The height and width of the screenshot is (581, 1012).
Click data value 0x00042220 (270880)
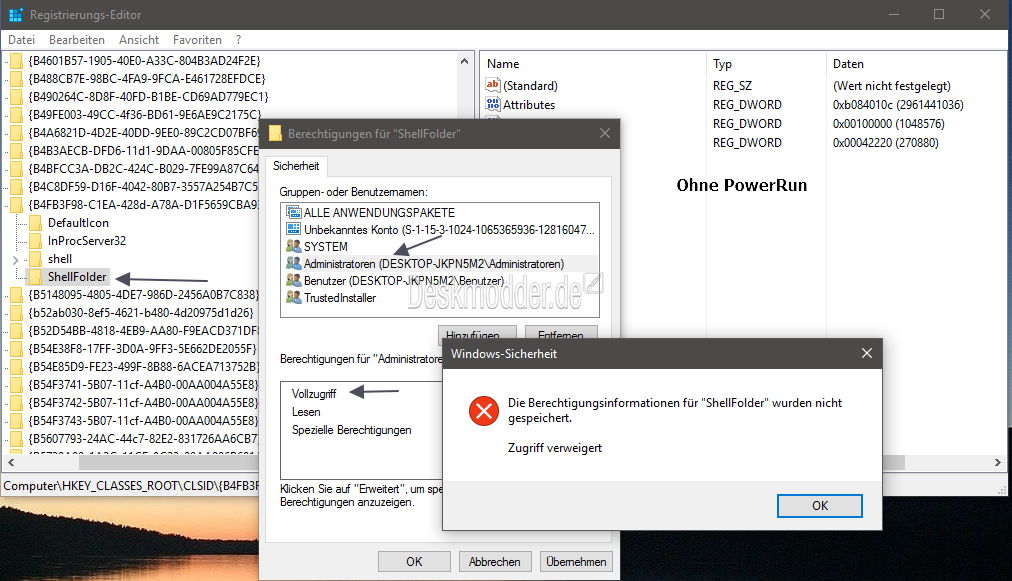coord(886,143)
